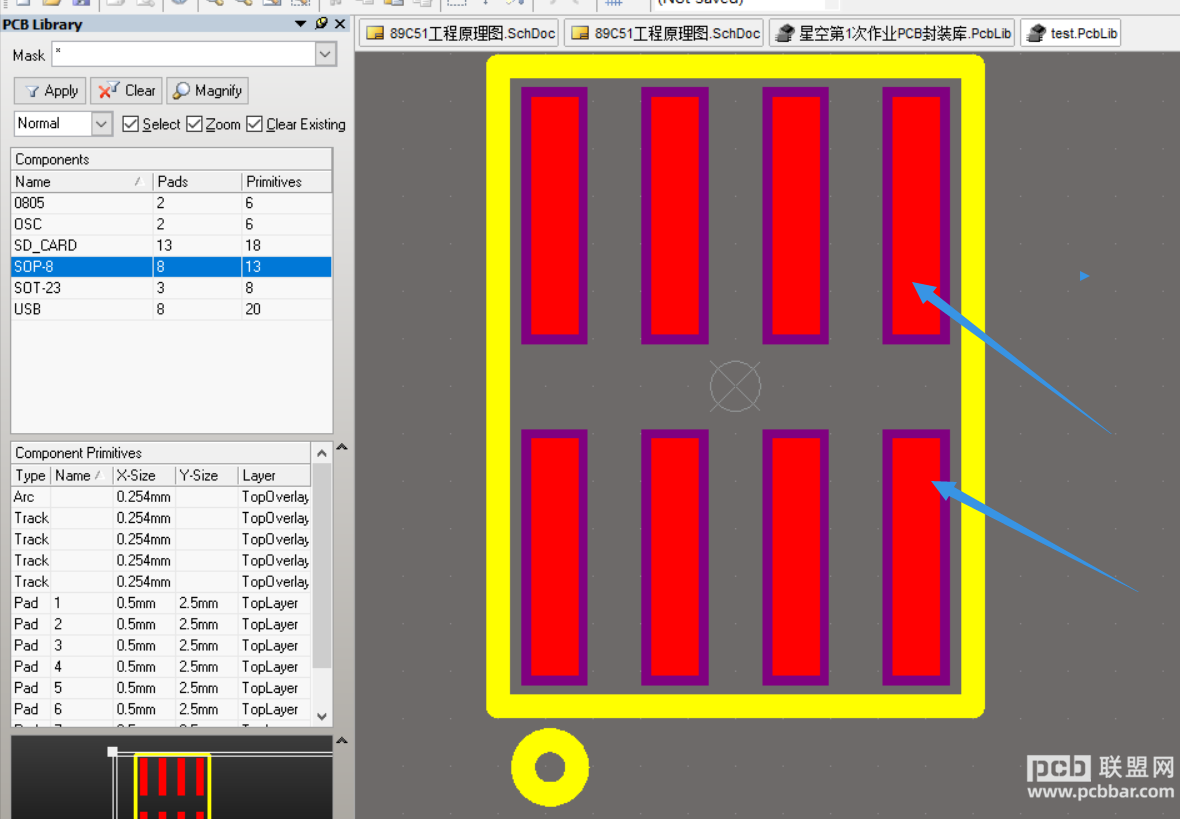This screenshot has width=1180, height=819.
Task: Sort primitives by Y-Size column header
Action: (x=206, y=476)
